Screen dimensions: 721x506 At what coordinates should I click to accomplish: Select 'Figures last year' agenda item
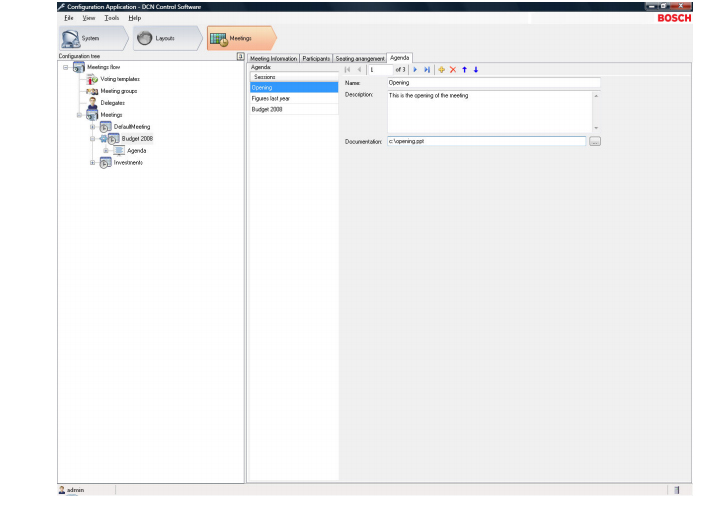tap(271, 98)
